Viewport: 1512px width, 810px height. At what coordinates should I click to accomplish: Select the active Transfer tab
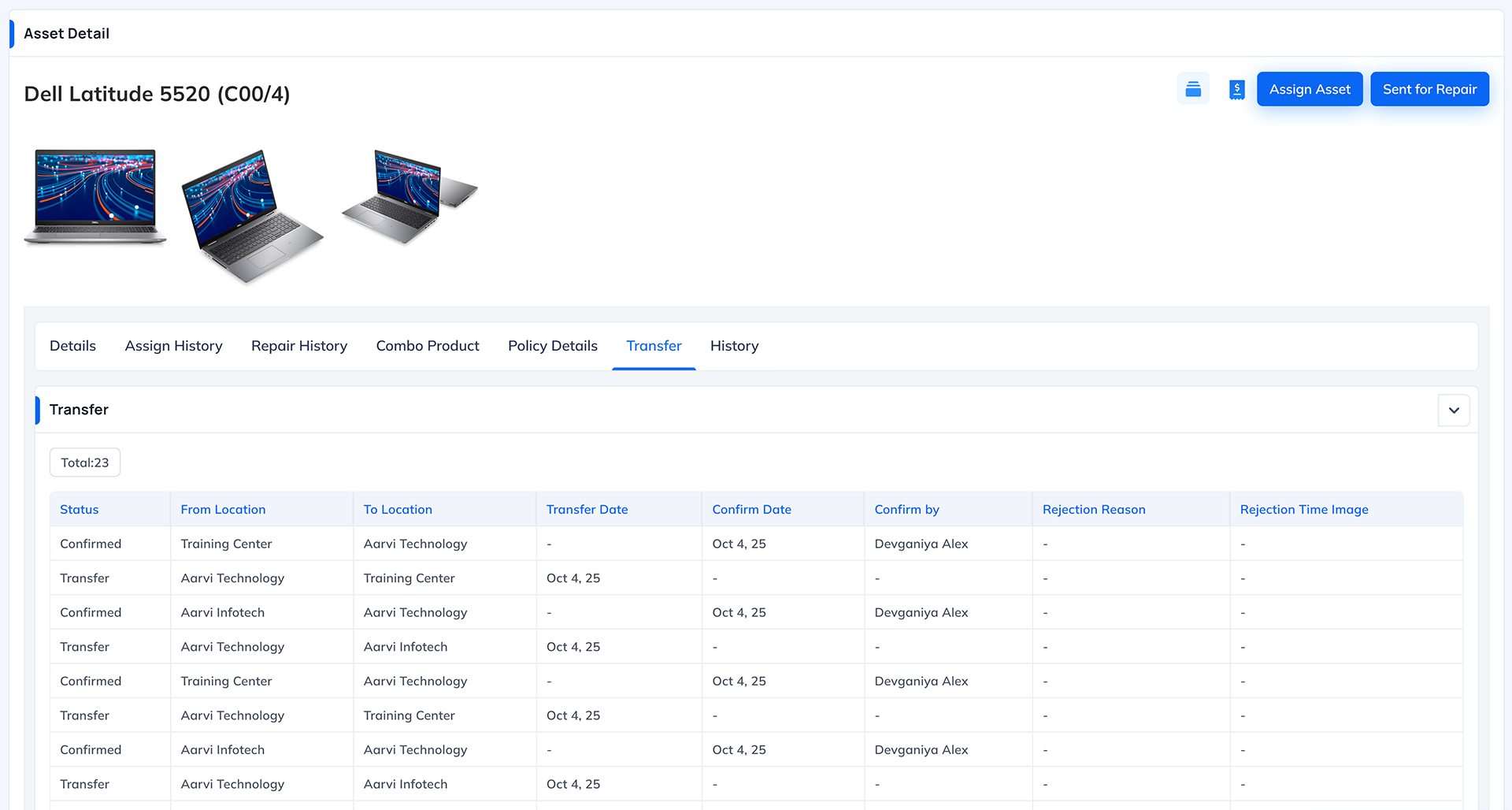(x=654, y=346)
